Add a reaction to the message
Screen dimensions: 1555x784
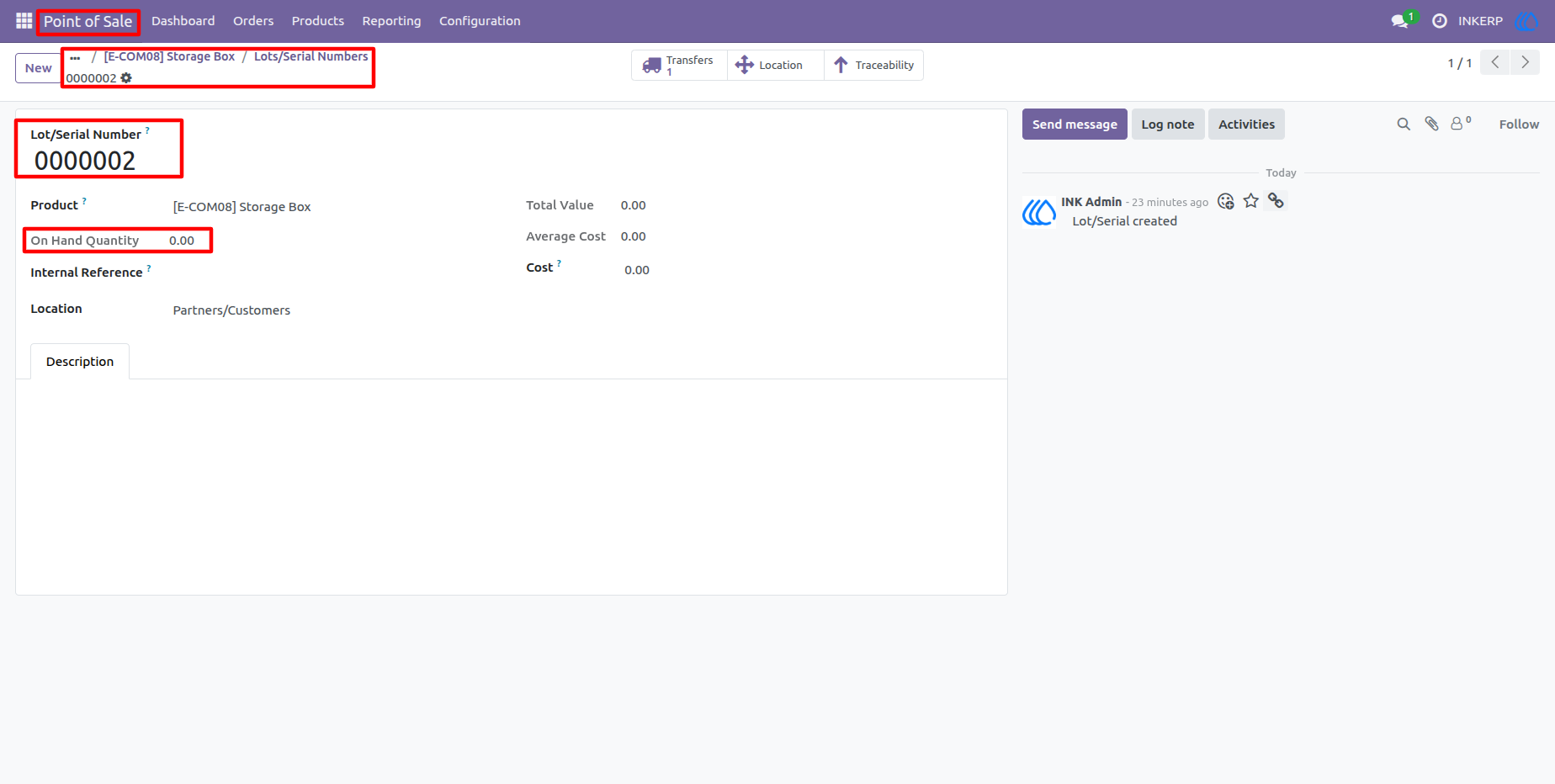coord(1226,201)
